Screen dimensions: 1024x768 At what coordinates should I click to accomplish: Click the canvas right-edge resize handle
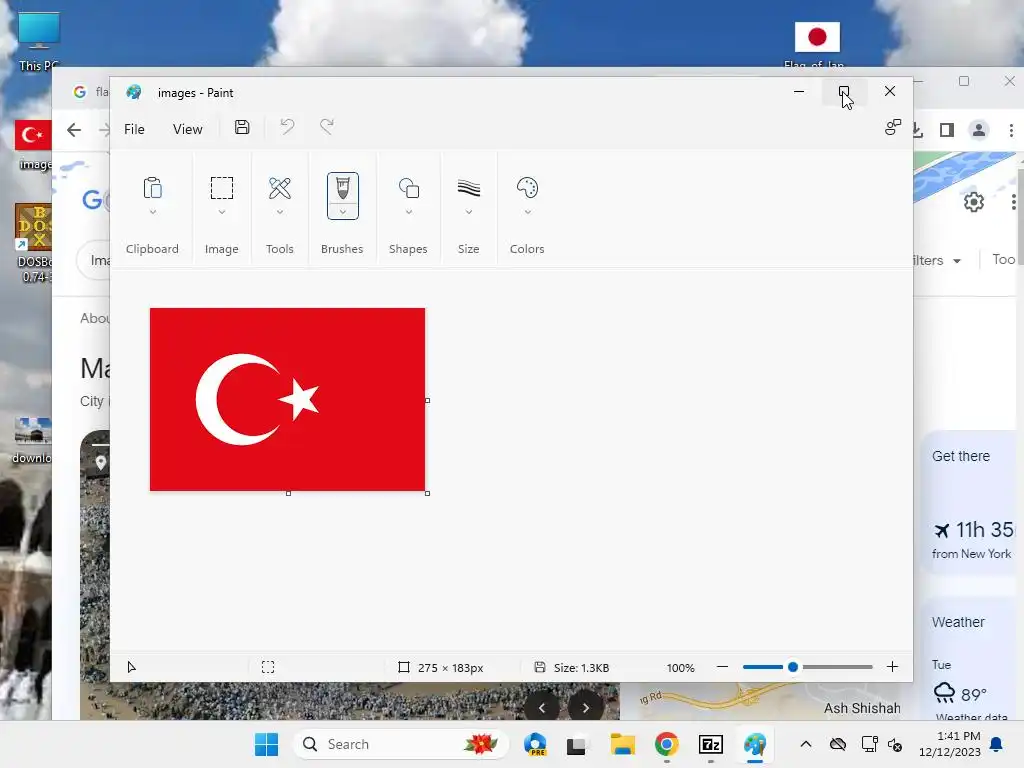[428, 400]
